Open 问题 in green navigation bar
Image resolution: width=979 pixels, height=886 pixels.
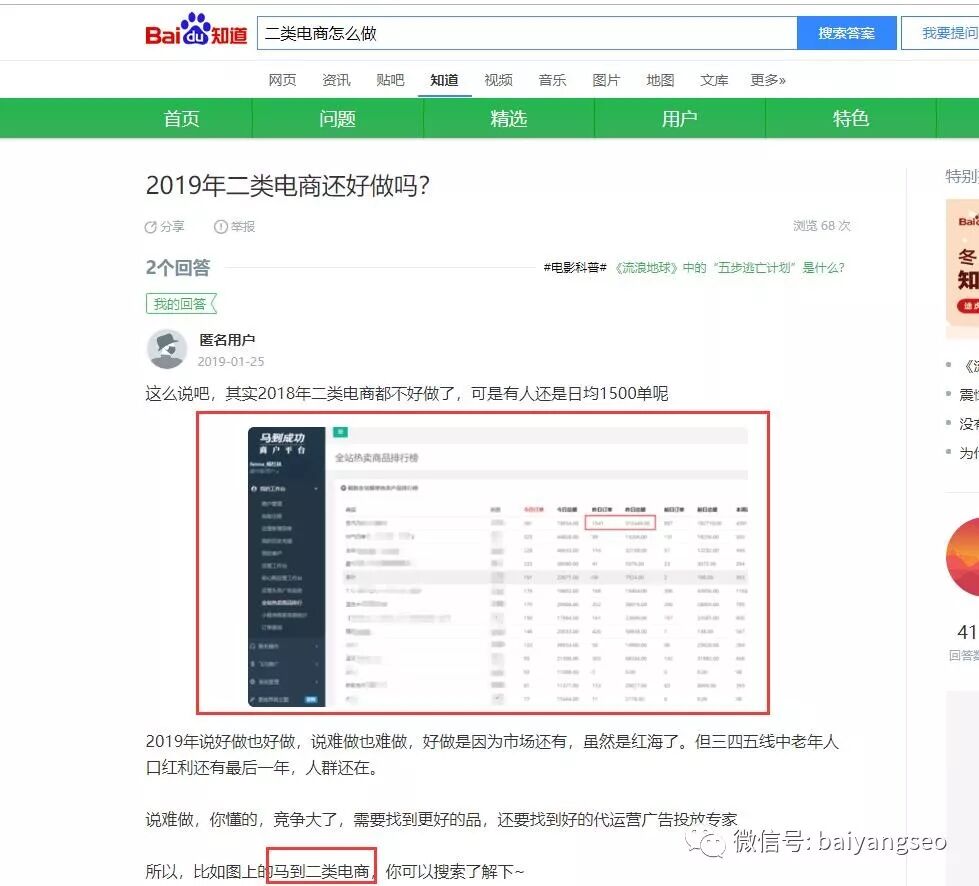(x=338, y=118)
